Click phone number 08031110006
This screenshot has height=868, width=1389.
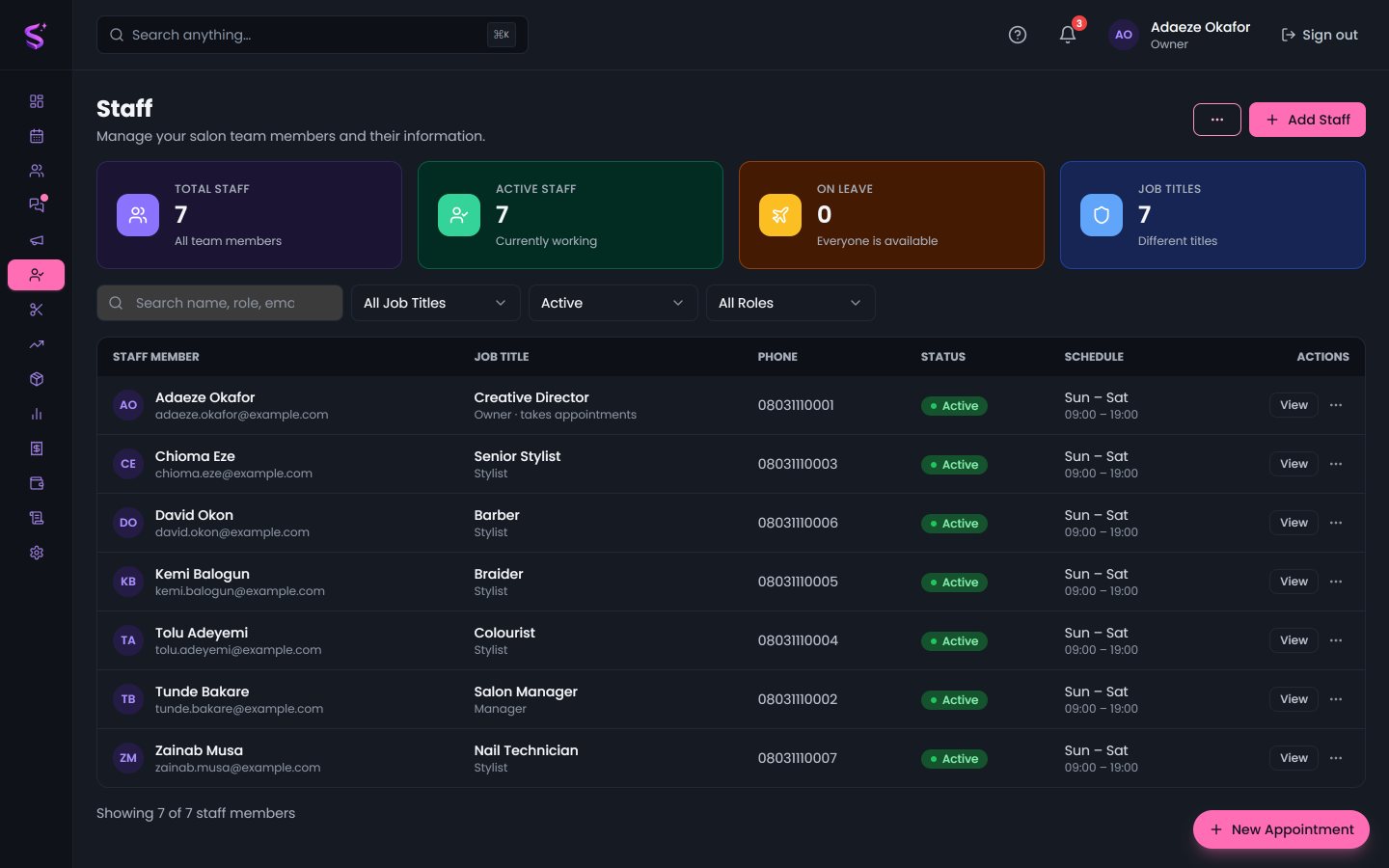[798, 523]
